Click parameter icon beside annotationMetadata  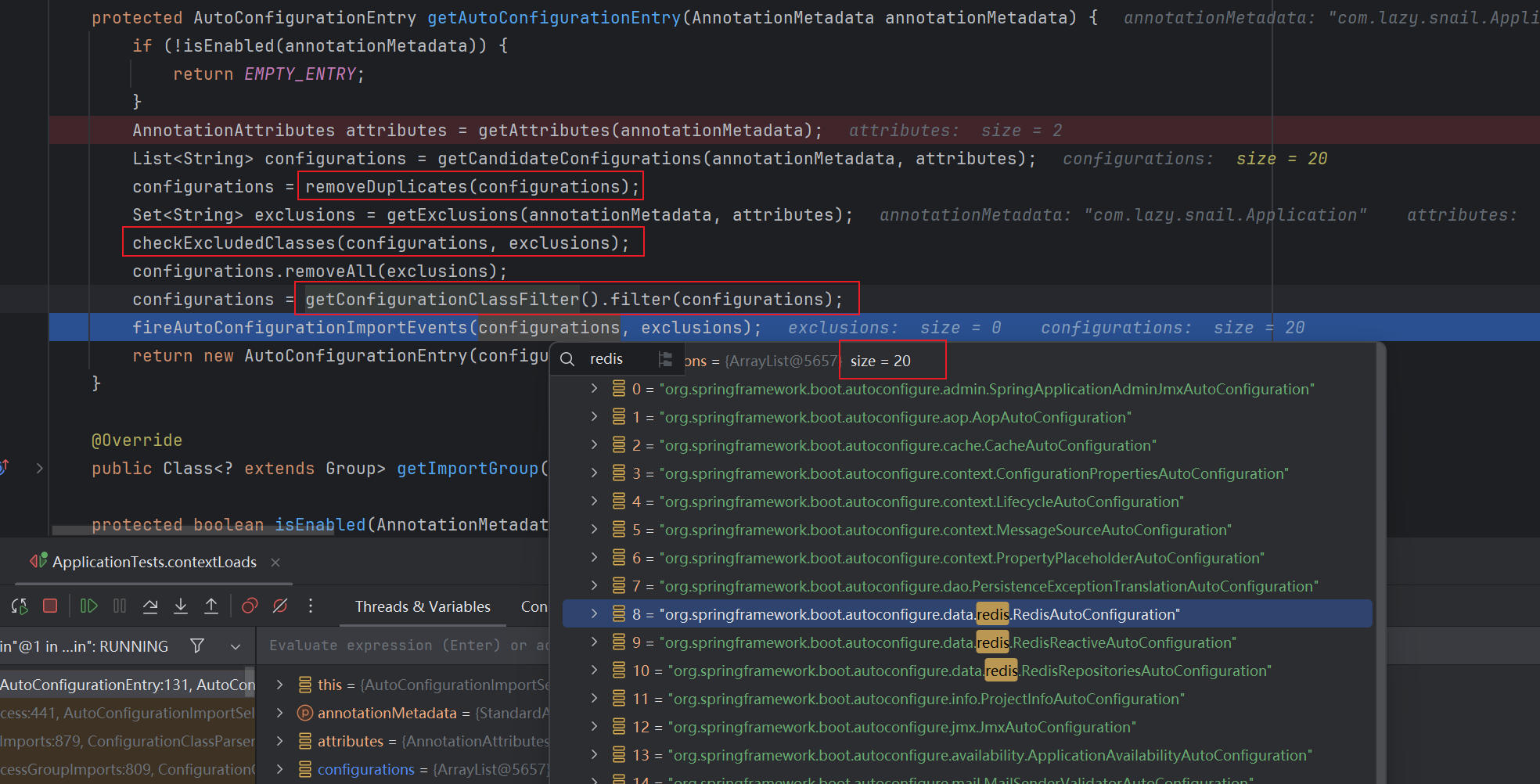tap(305, 713)
